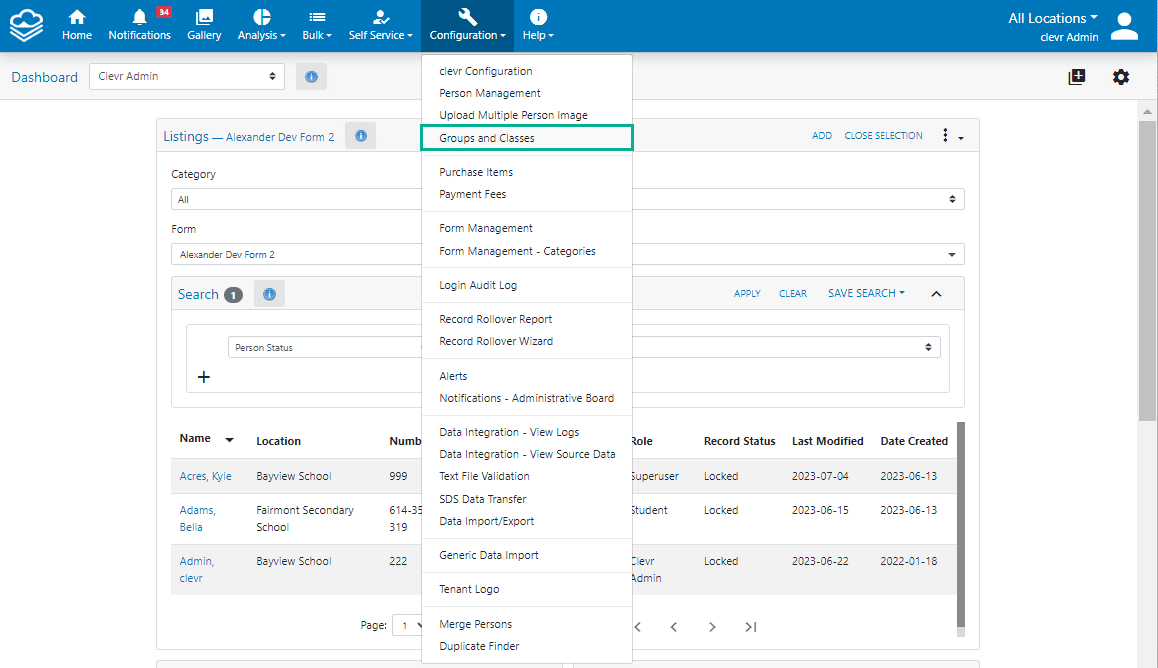The image size is (1158, 668).
Task: Open the Acres, Kyle record link
Action: pos(205,476)
